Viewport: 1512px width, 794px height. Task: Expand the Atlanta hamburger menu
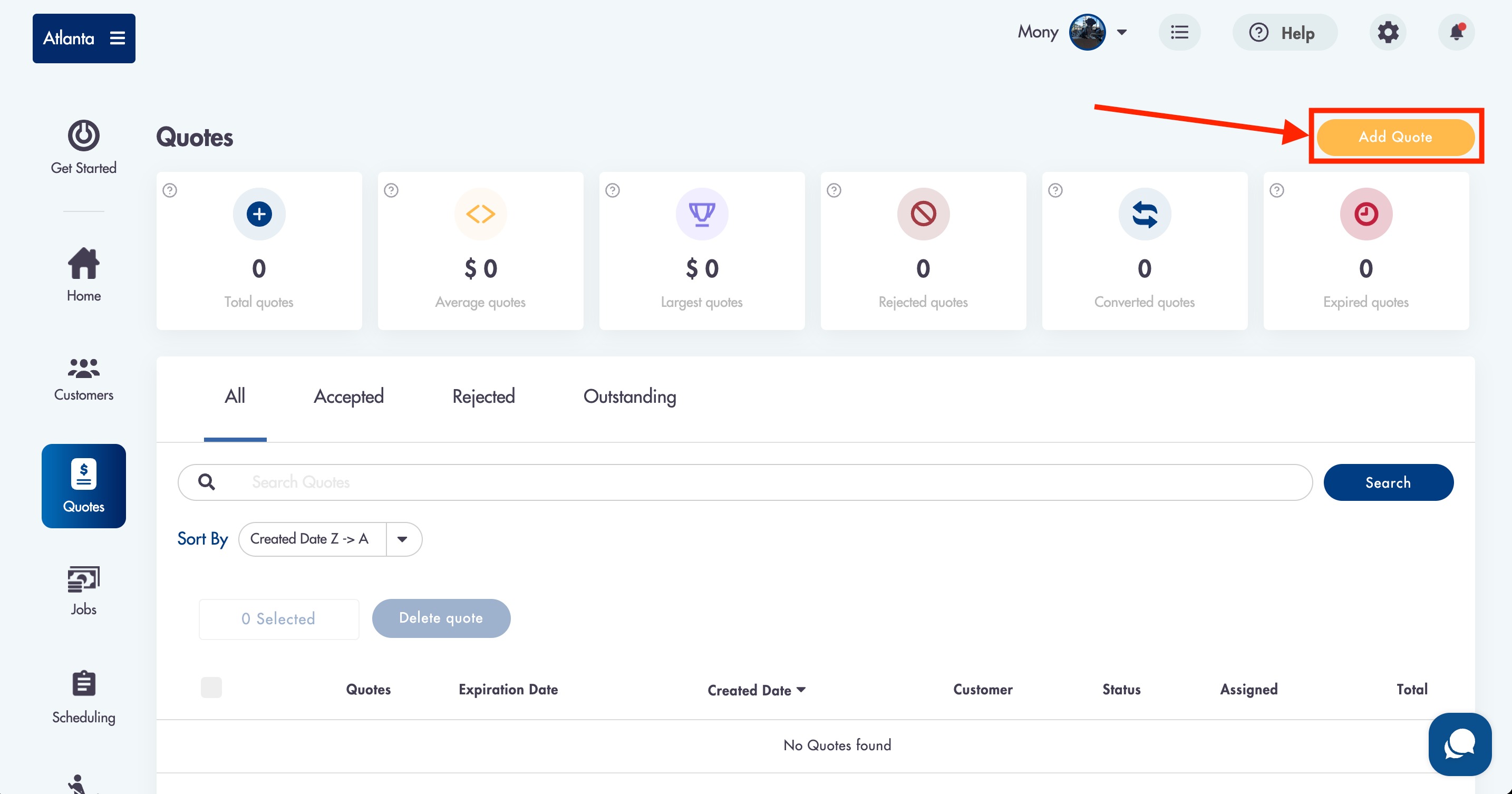pos(118,38)
